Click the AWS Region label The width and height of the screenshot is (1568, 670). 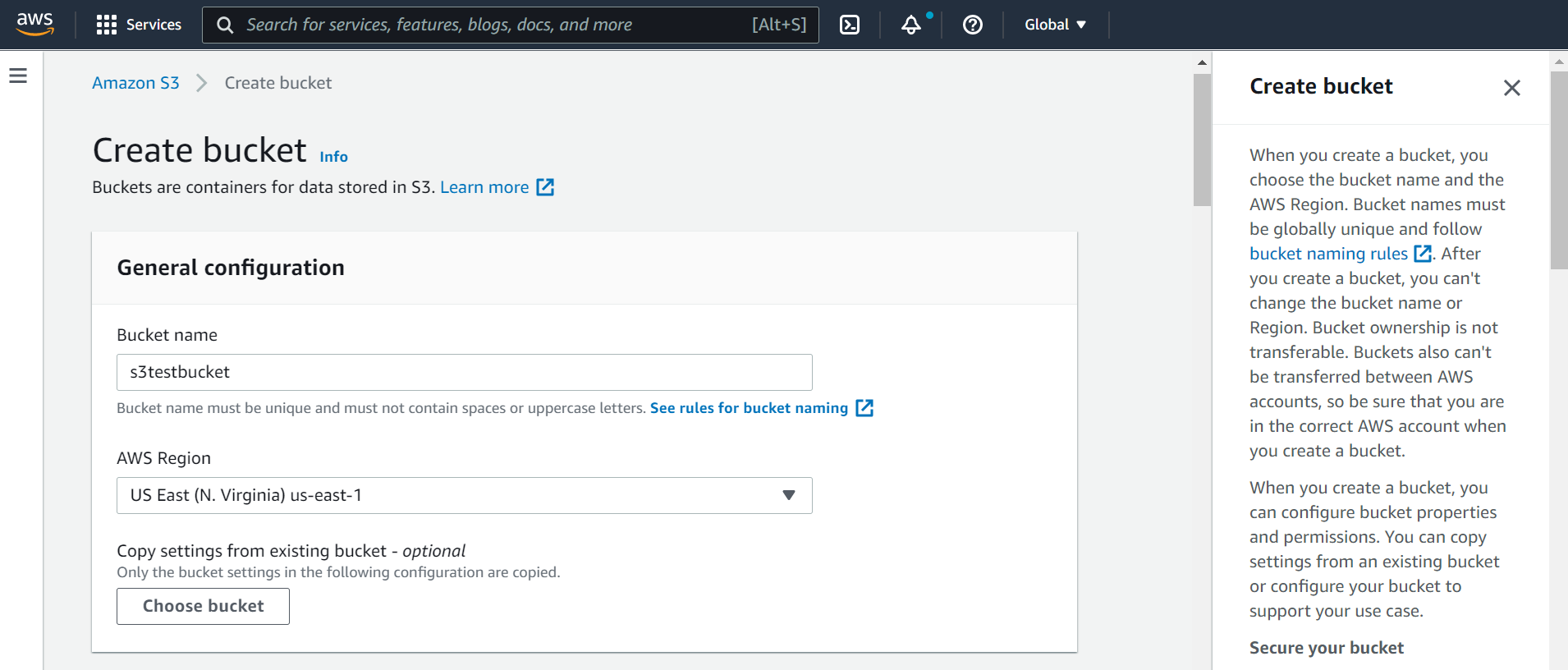pyautogui.click(x=163, y=458)
